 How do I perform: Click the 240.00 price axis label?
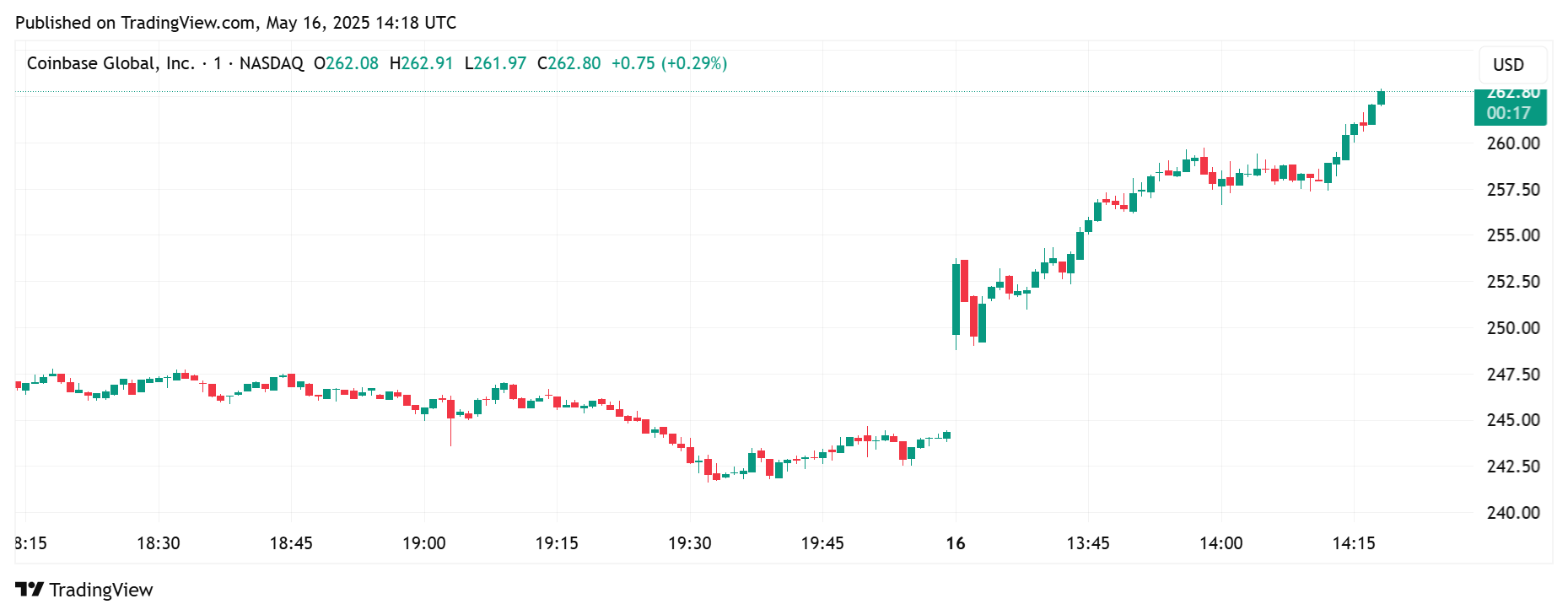tap(1512, 512)
